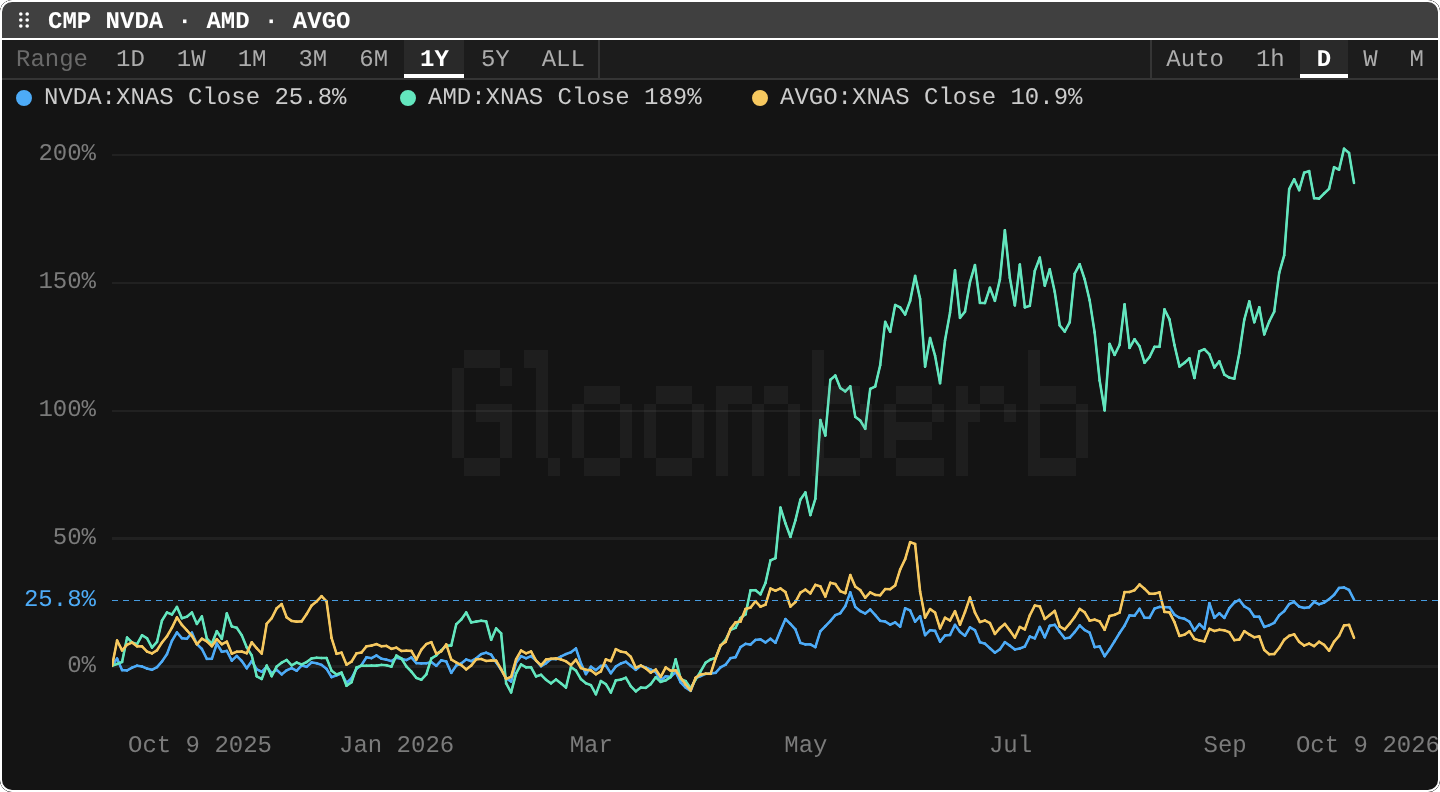Select the 1D range
The image size is (1440, 792).
pos(130,59)
